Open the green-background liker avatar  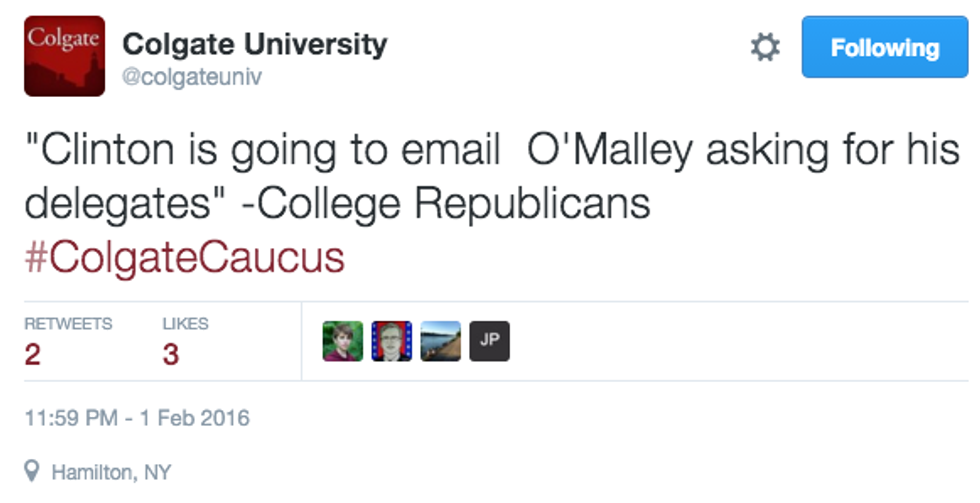pyautogui.click(x=343, y=341)
